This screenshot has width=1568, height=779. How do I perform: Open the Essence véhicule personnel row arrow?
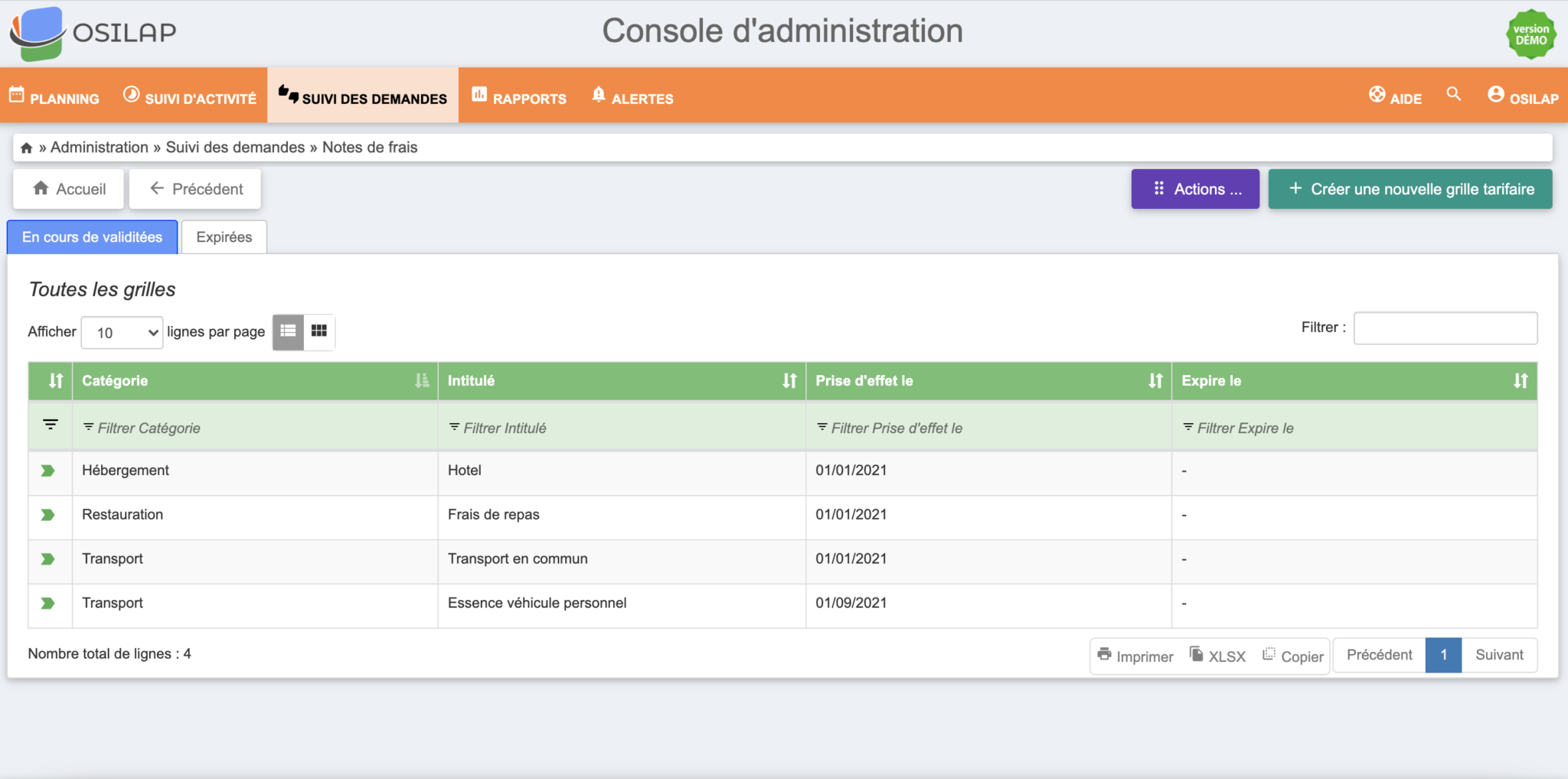(47, 604)
